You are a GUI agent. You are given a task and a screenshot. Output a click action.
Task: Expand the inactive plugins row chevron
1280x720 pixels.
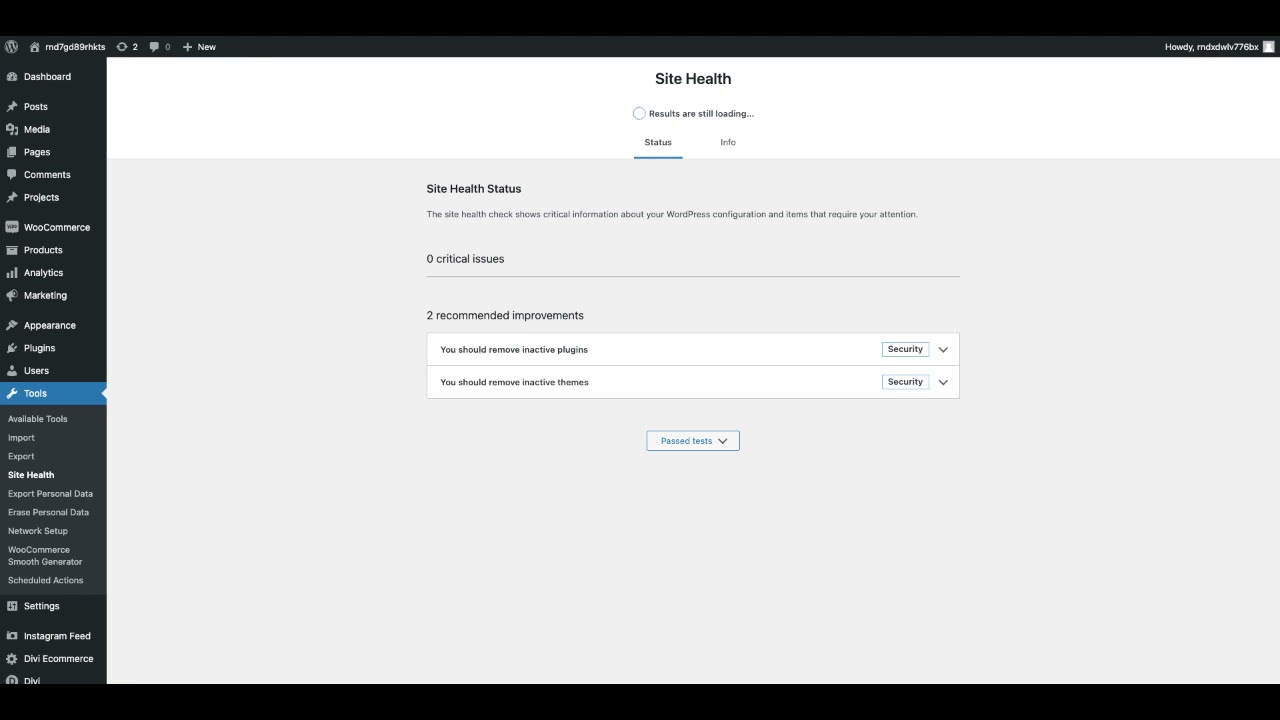[943, 350]
